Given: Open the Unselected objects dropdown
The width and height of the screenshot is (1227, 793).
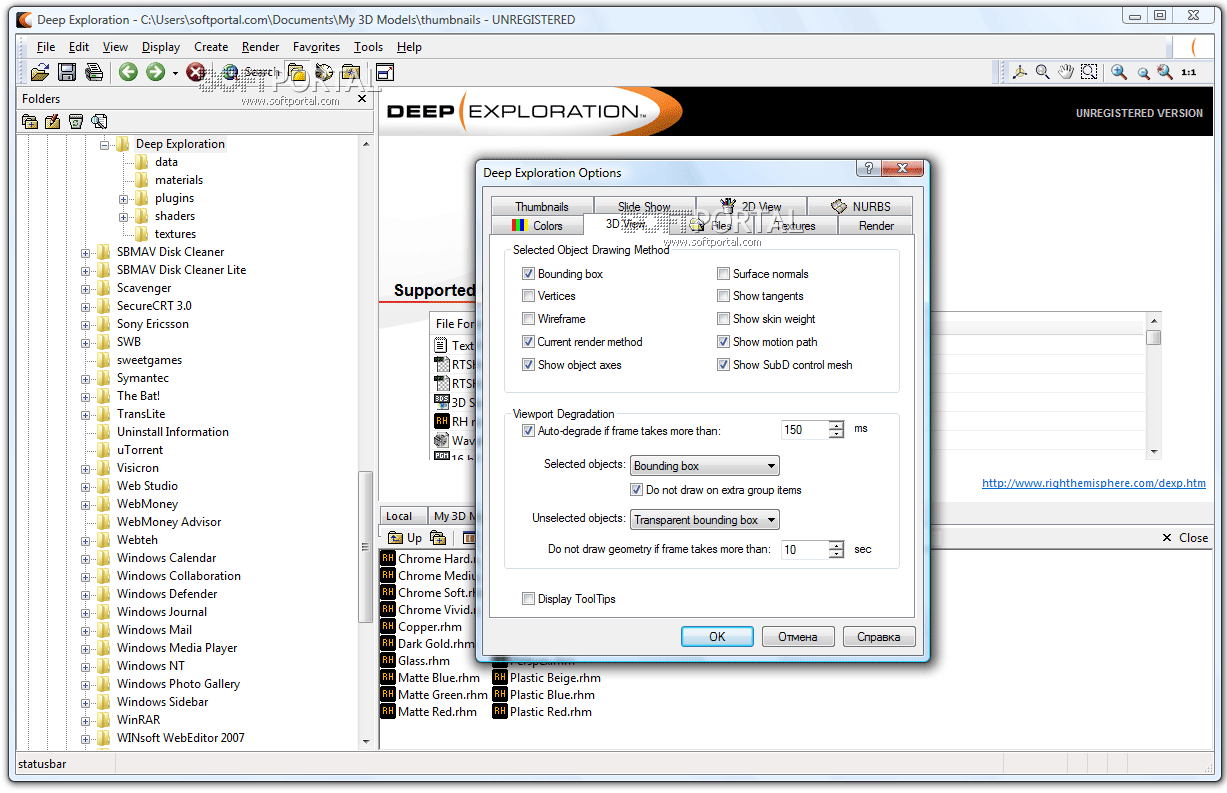Looking at the screenshot, I should click(x=705, y=520).
